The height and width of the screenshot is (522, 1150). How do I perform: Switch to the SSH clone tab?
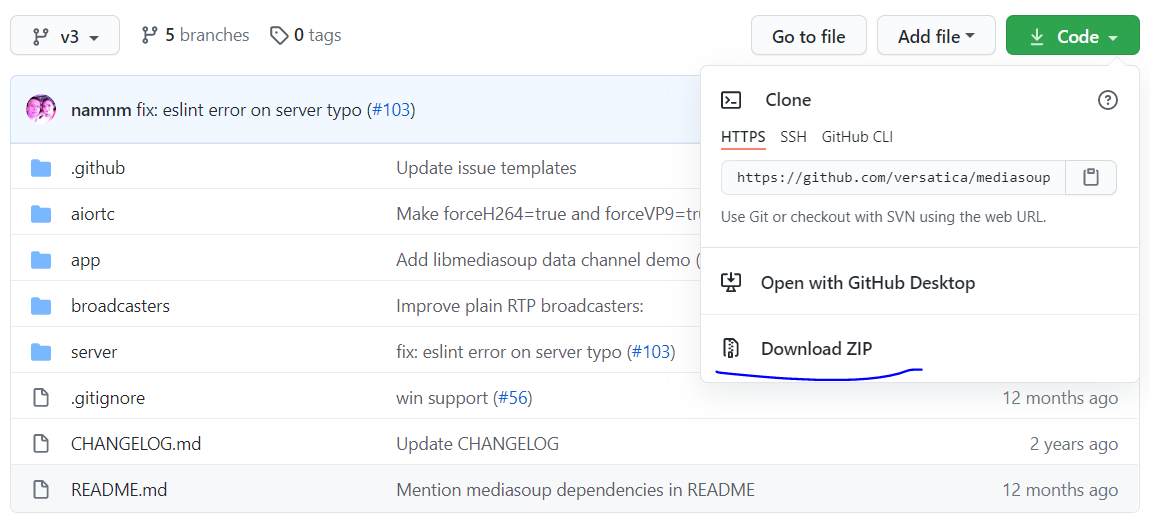(x=793, y=136)
